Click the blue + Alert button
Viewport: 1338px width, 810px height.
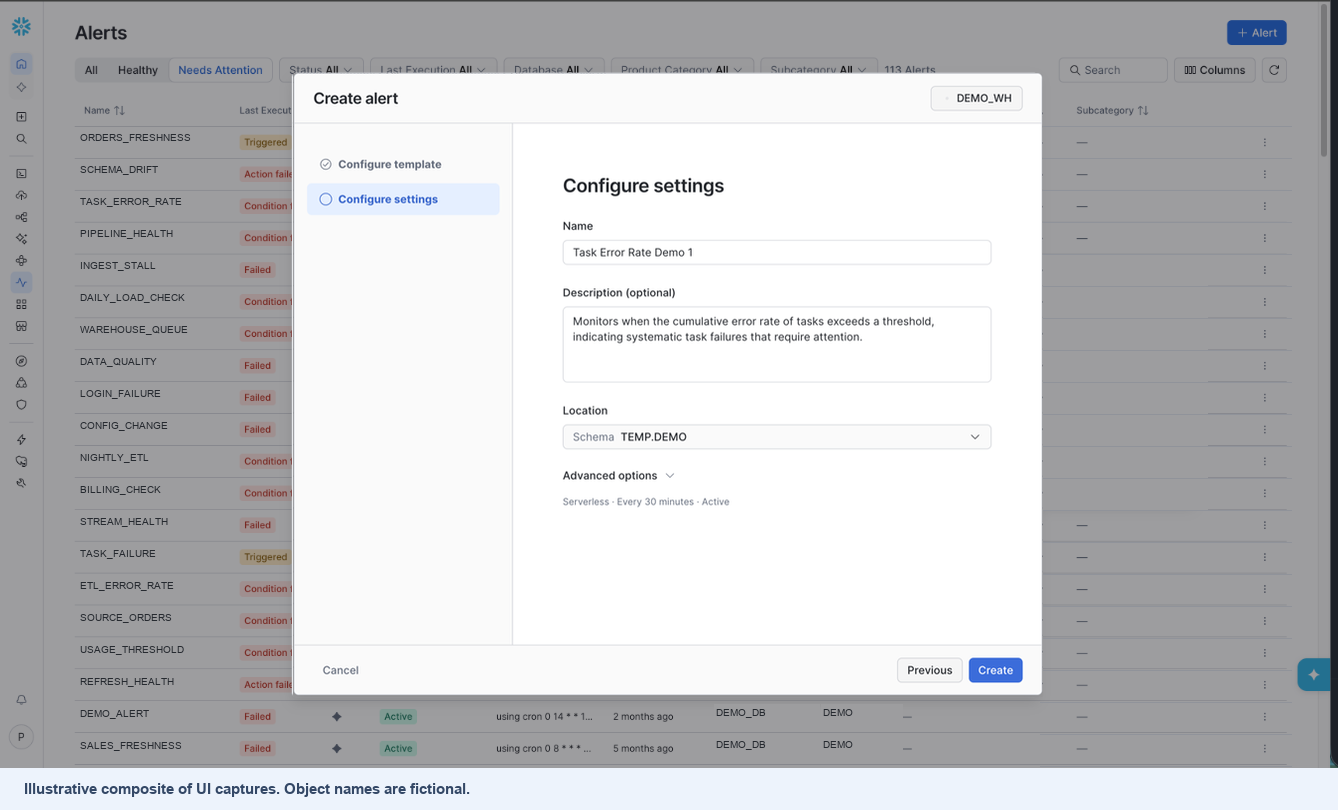[x=1256, y=33]
